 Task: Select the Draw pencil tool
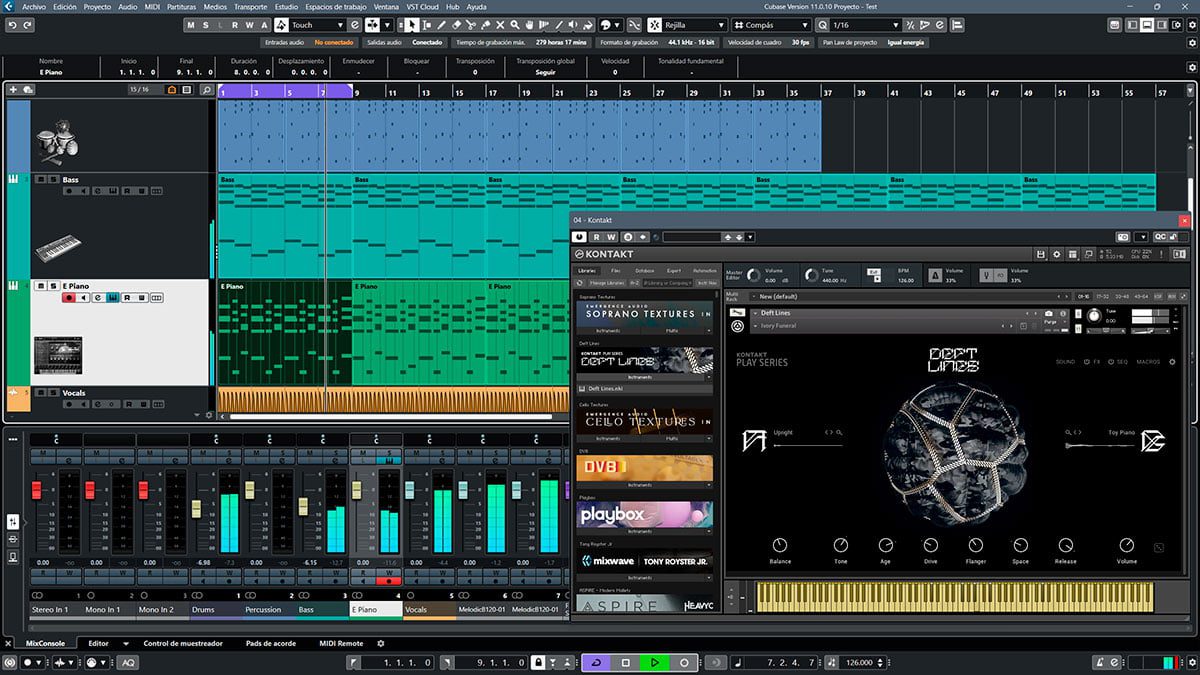pyautogui.click(x=441, y=25)
